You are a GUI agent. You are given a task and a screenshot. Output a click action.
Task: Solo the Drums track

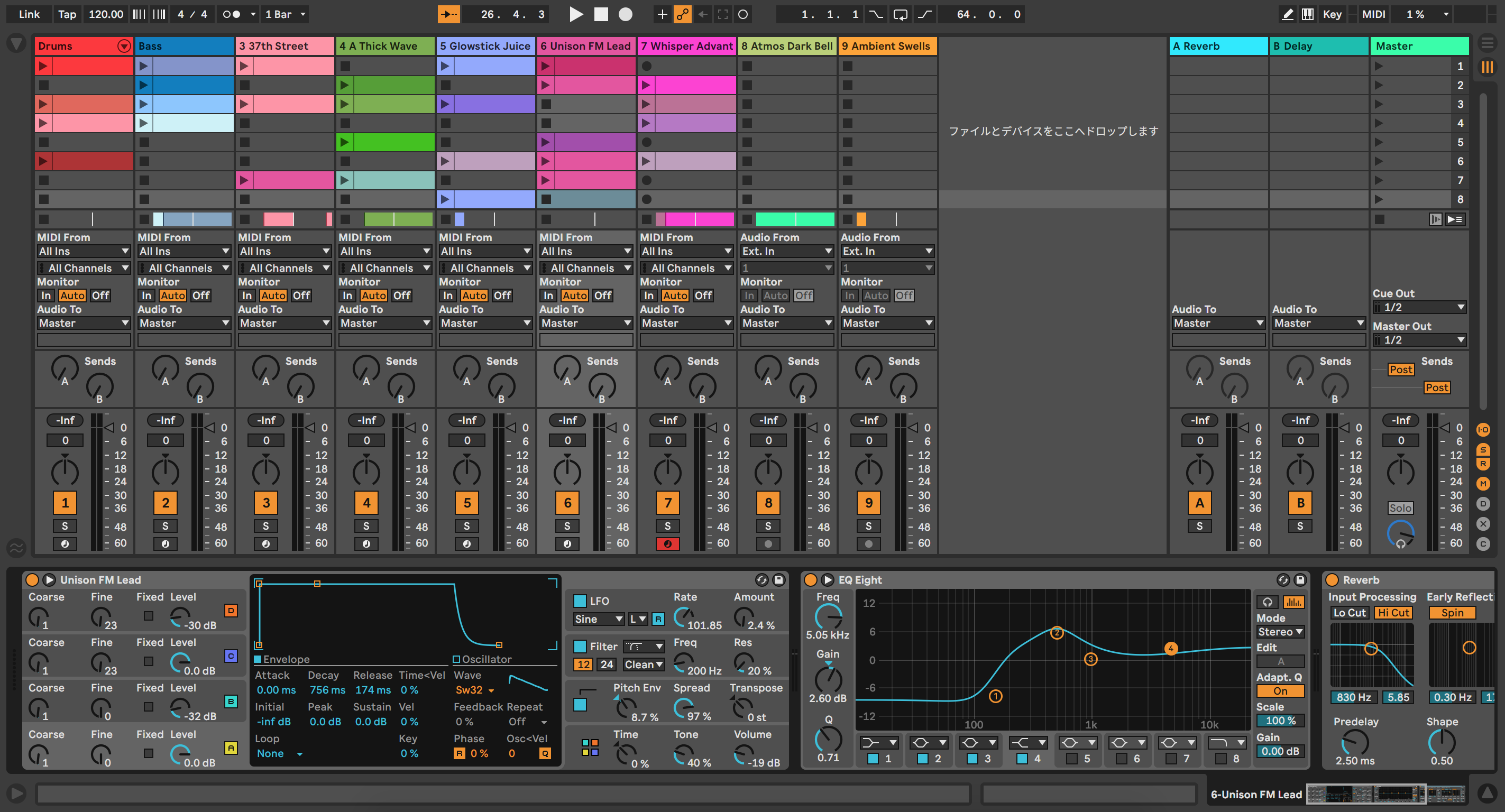pos(65,527)
